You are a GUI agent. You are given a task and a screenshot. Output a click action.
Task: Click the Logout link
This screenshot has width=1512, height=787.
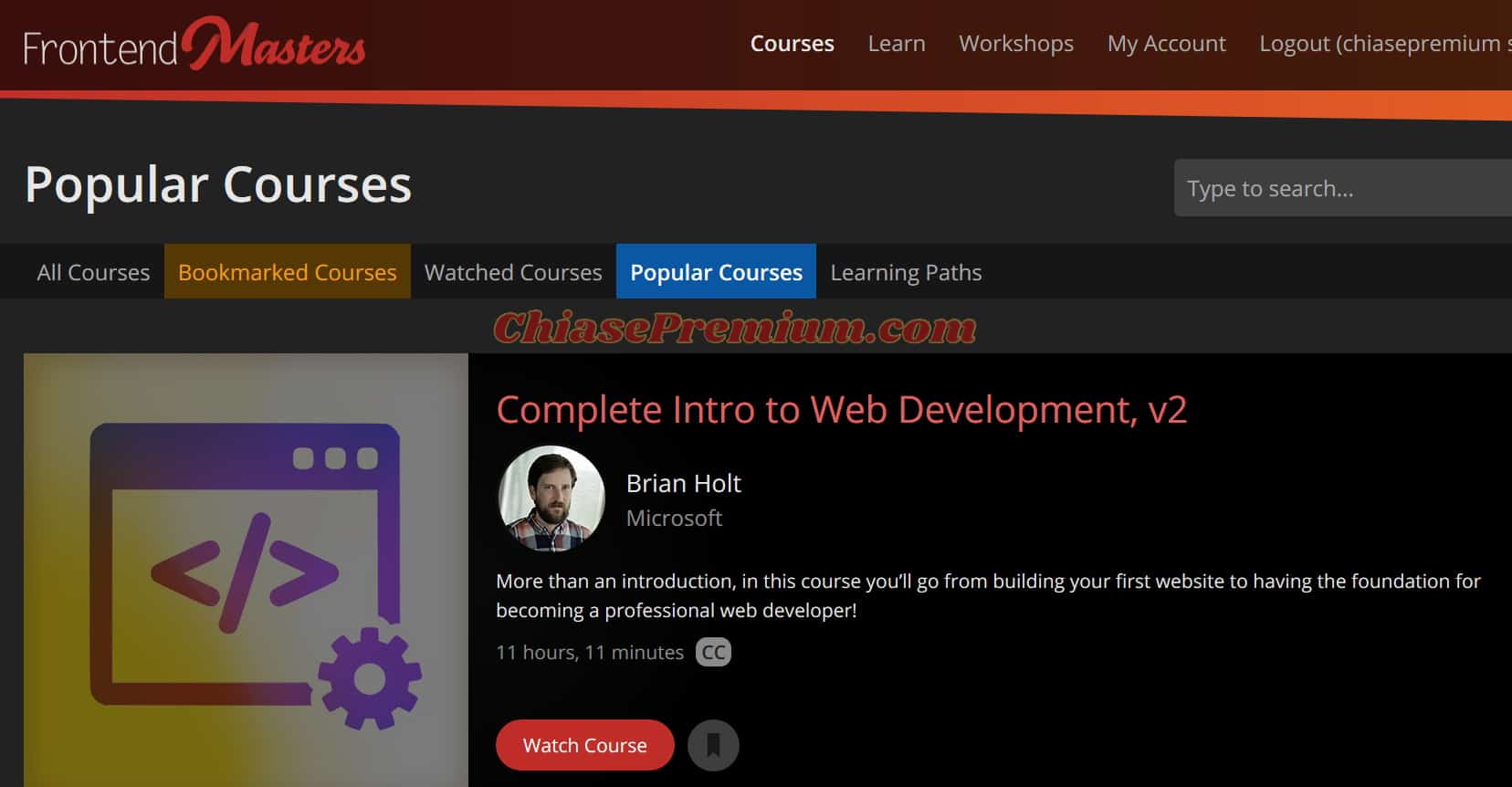[1385, 44]
